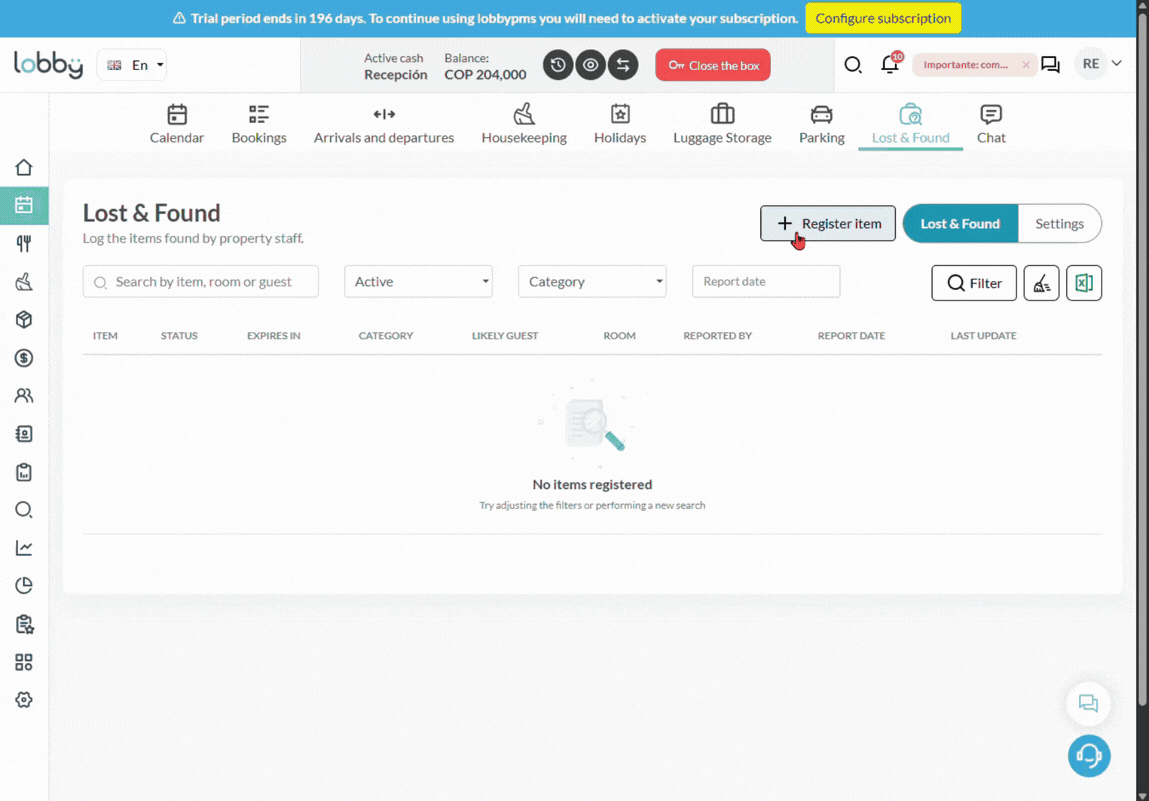Open the apps grid sidebar icon
The image size is (1149, 801).
23,662
